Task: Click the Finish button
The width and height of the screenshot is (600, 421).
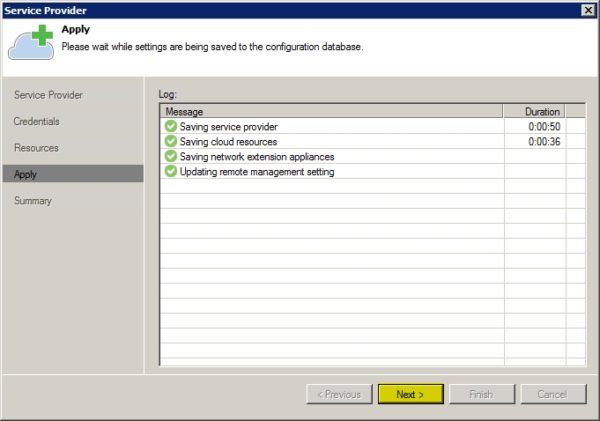Action: (482, 394)
